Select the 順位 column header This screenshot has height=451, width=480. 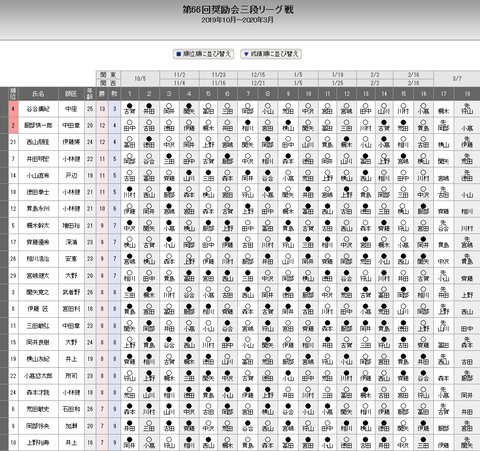click(13, 94)
